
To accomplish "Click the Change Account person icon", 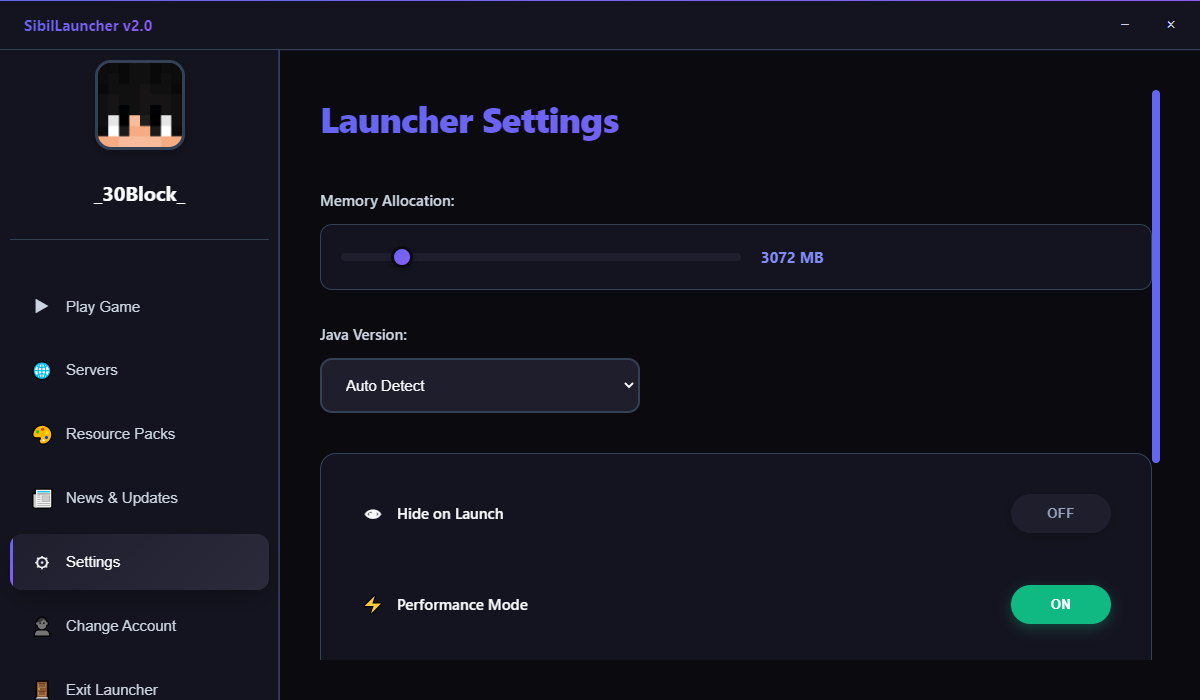I will 42,626.
